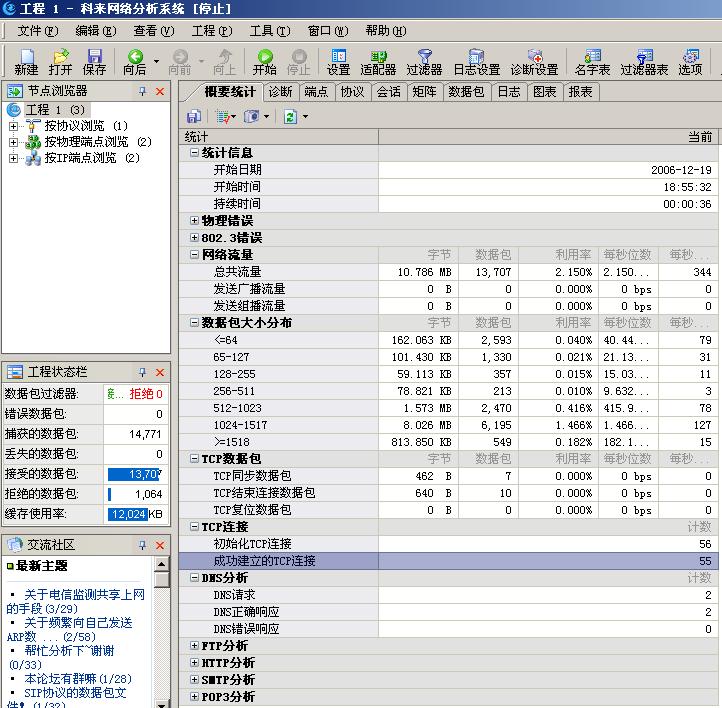Screen dimensions: 722x708
Task: Open the 过滤器 (Filter) toolbar icon
Action: pyautogui.click(x=424, y=61)
